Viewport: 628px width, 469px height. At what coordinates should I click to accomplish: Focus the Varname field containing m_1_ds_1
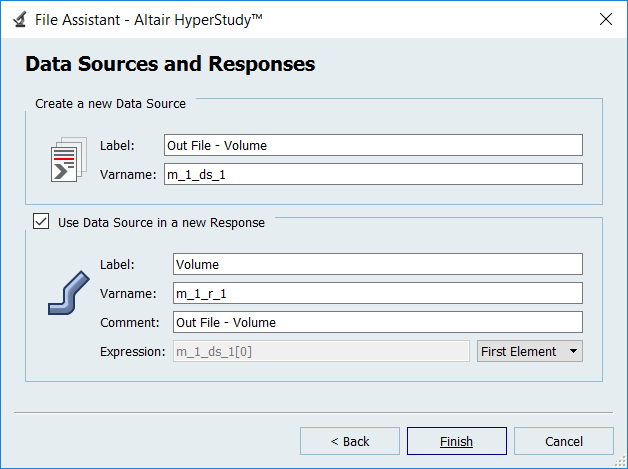(x=372, y=174)
